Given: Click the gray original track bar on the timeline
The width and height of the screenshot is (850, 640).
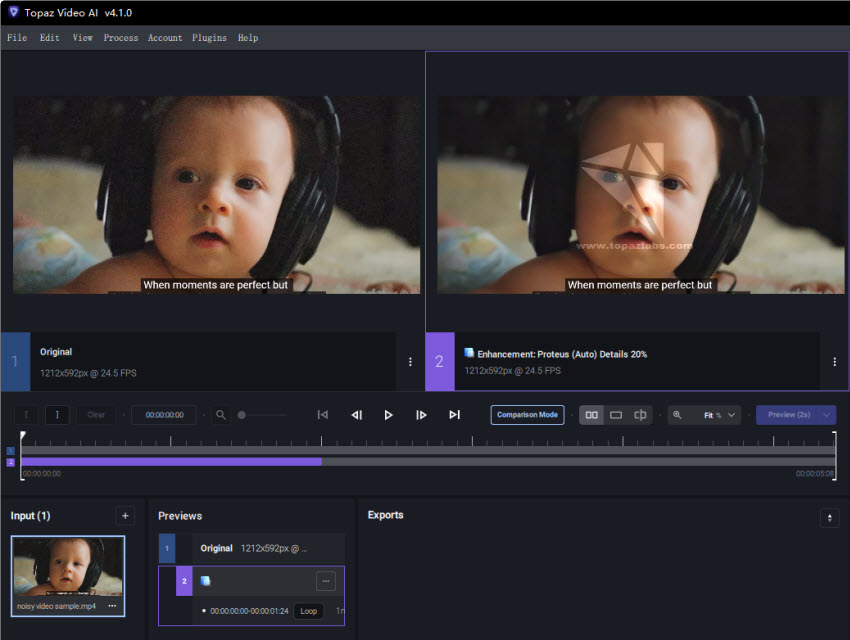Looking at the screenshot, I should point(428,450).
